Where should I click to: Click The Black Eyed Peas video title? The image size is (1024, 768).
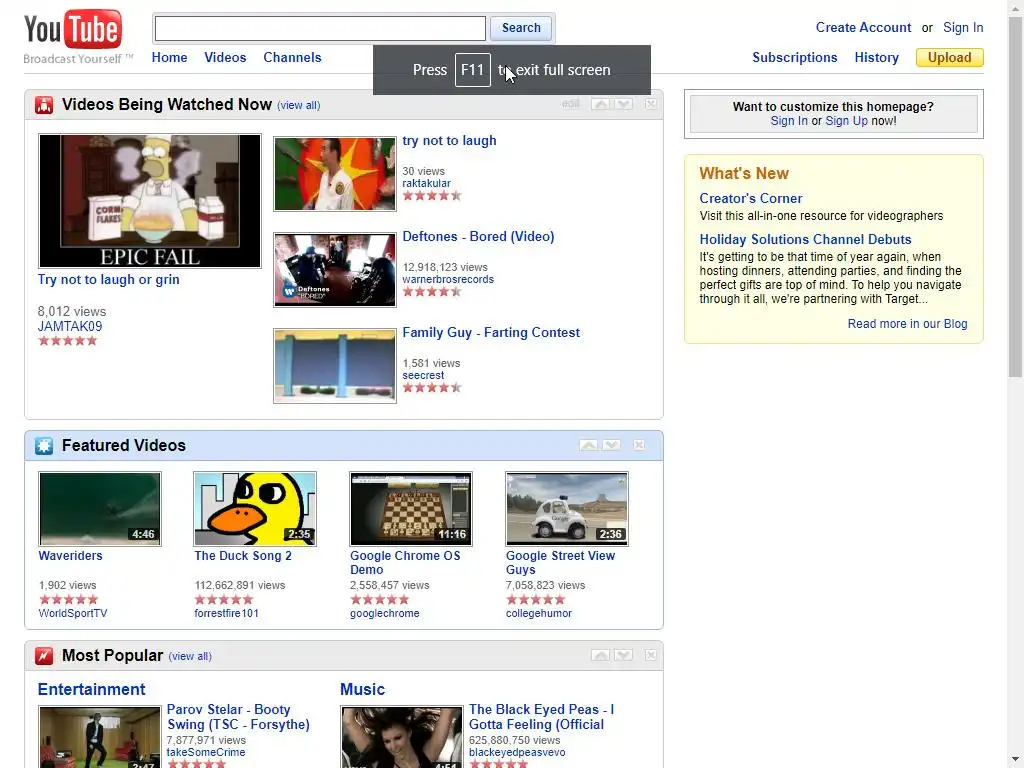click(x=541, y=717)
